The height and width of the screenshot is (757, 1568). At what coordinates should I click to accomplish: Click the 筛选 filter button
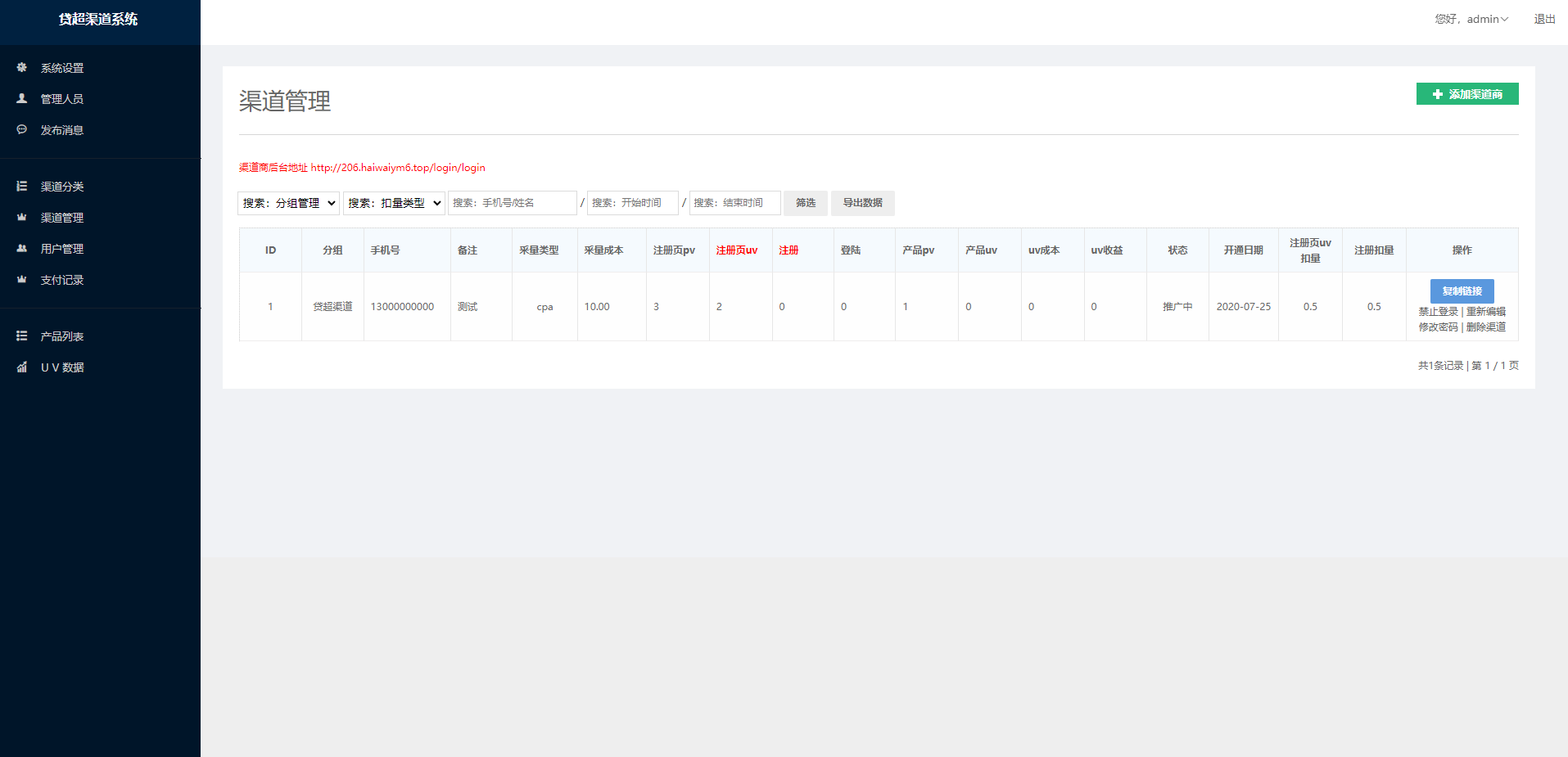805,203
